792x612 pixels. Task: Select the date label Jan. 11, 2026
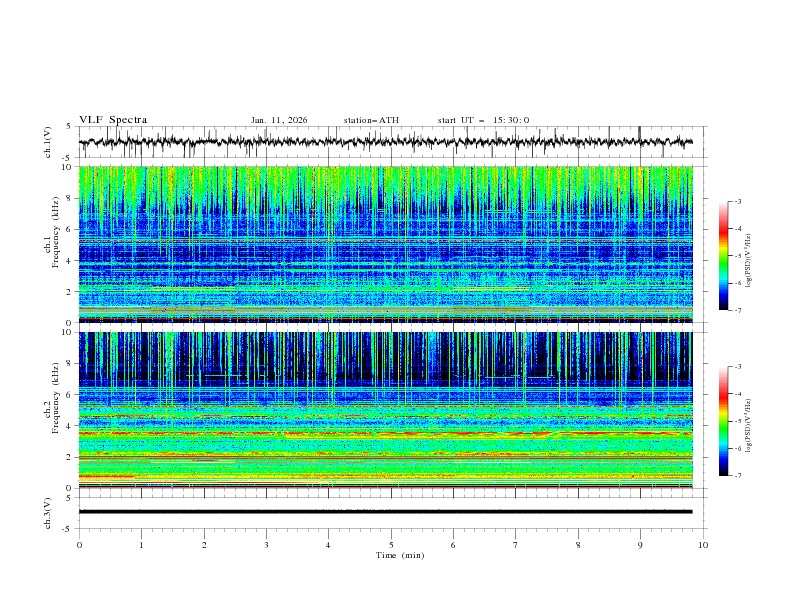(x=279, y=120)
